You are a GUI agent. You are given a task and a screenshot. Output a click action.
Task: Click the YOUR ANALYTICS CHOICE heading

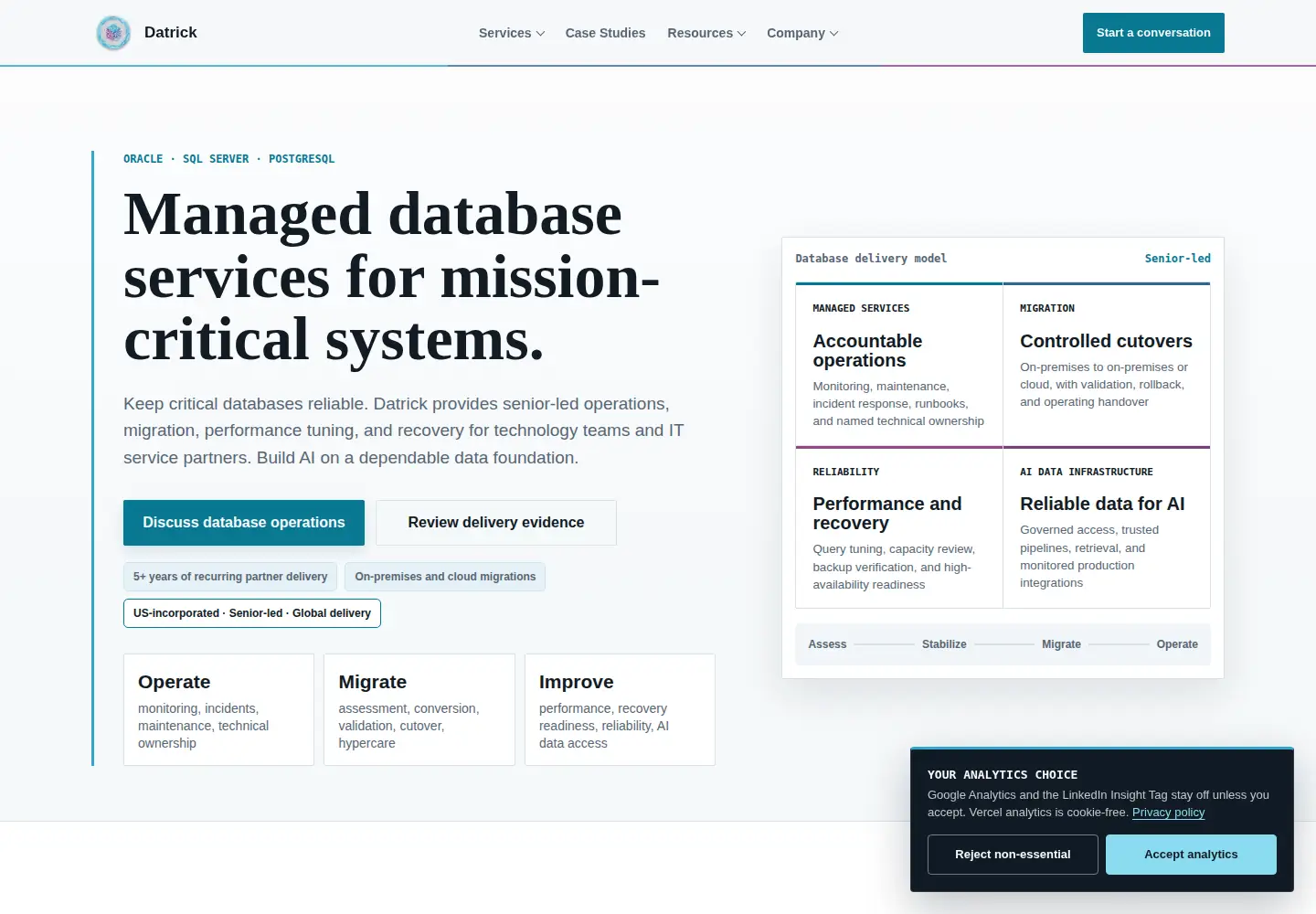point(1003,775)
